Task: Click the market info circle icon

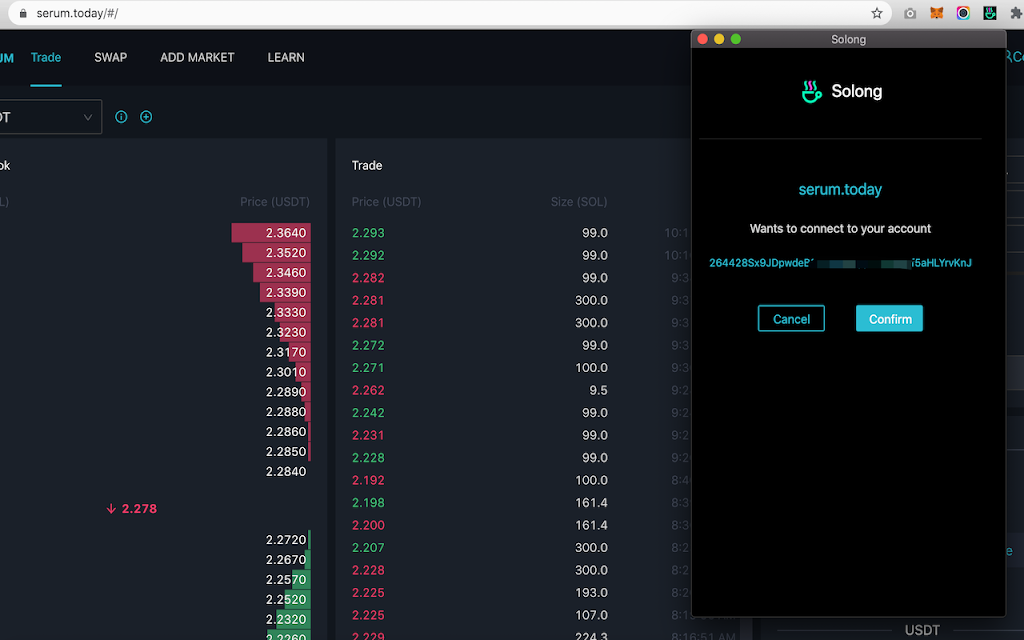Action: (x=121, y=117)
